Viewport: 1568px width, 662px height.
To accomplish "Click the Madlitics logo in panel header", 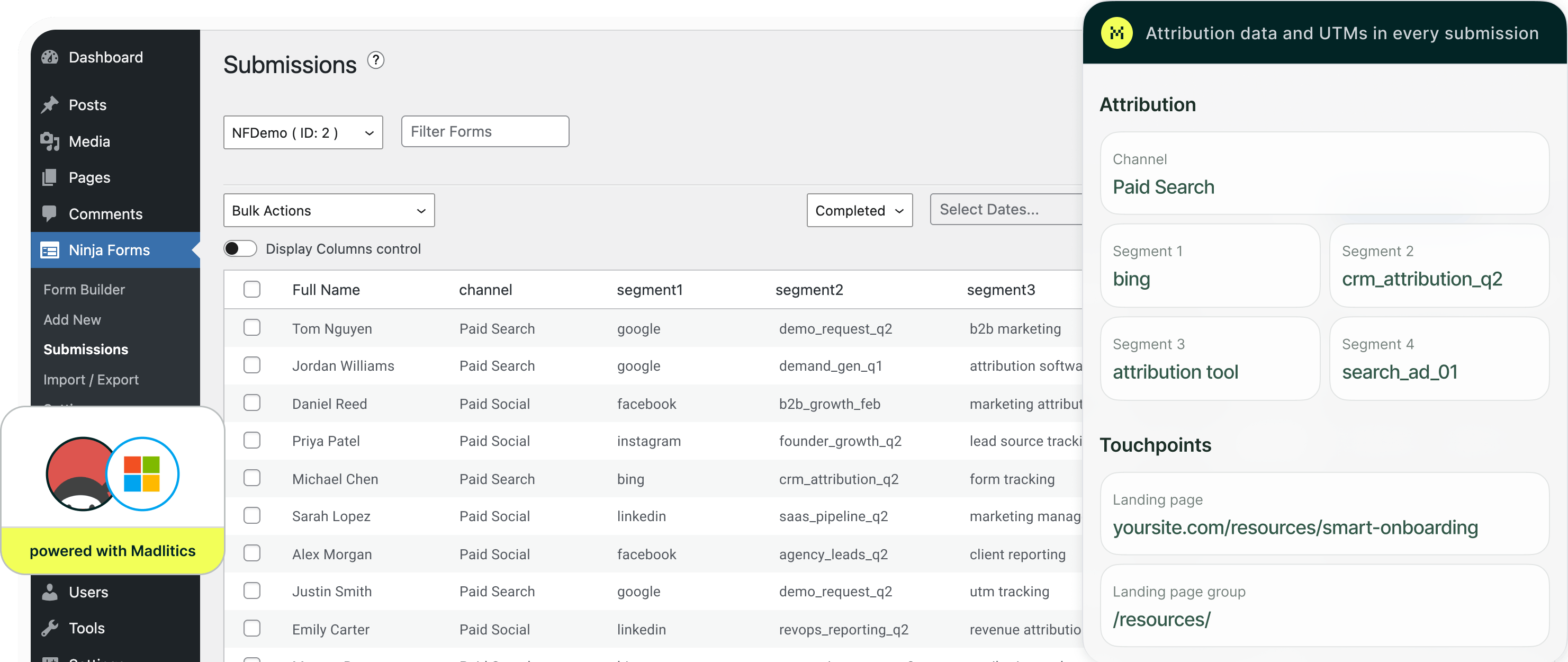I will [x=1116, y=33].
